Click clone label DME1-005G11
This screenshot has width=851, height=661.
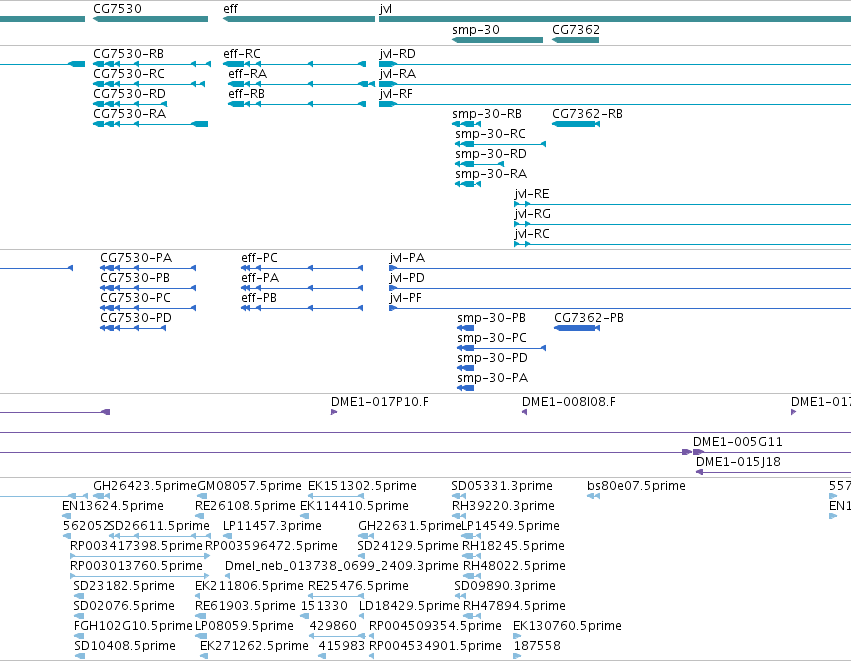[738, 442]
